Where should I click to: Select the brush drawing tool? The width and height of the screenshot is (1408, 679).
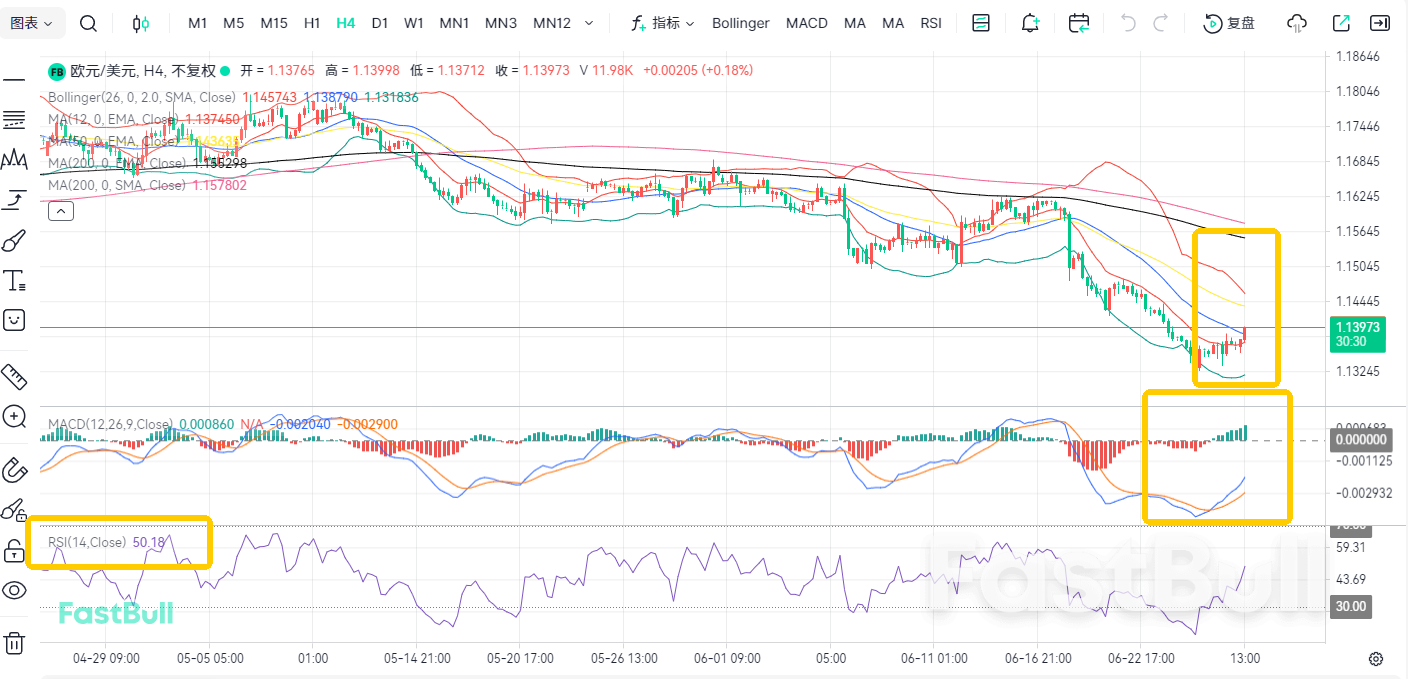[14, 240]
